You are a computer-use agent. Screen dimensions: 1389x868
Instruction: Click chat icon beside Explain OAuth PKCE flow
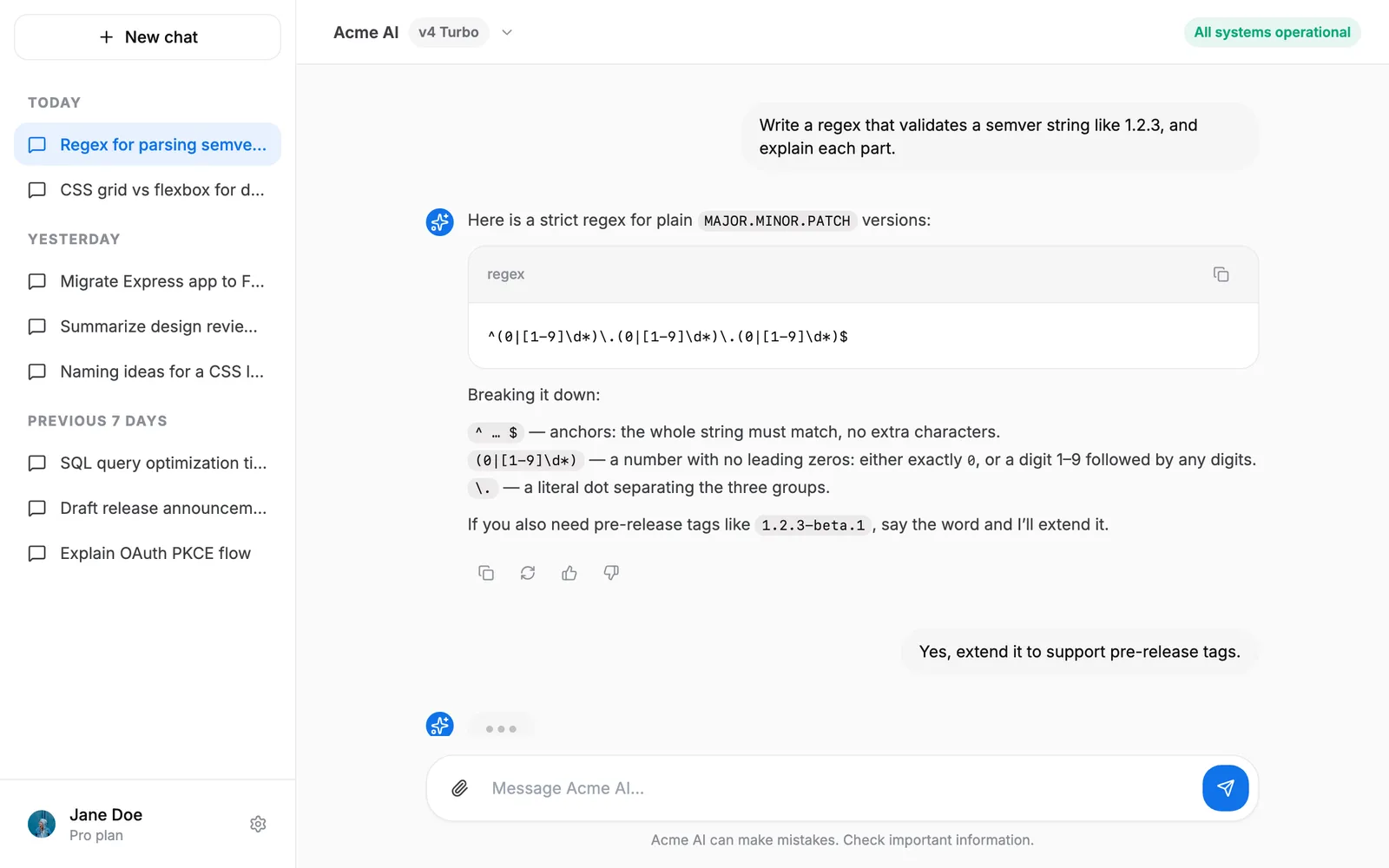[37, 553]
